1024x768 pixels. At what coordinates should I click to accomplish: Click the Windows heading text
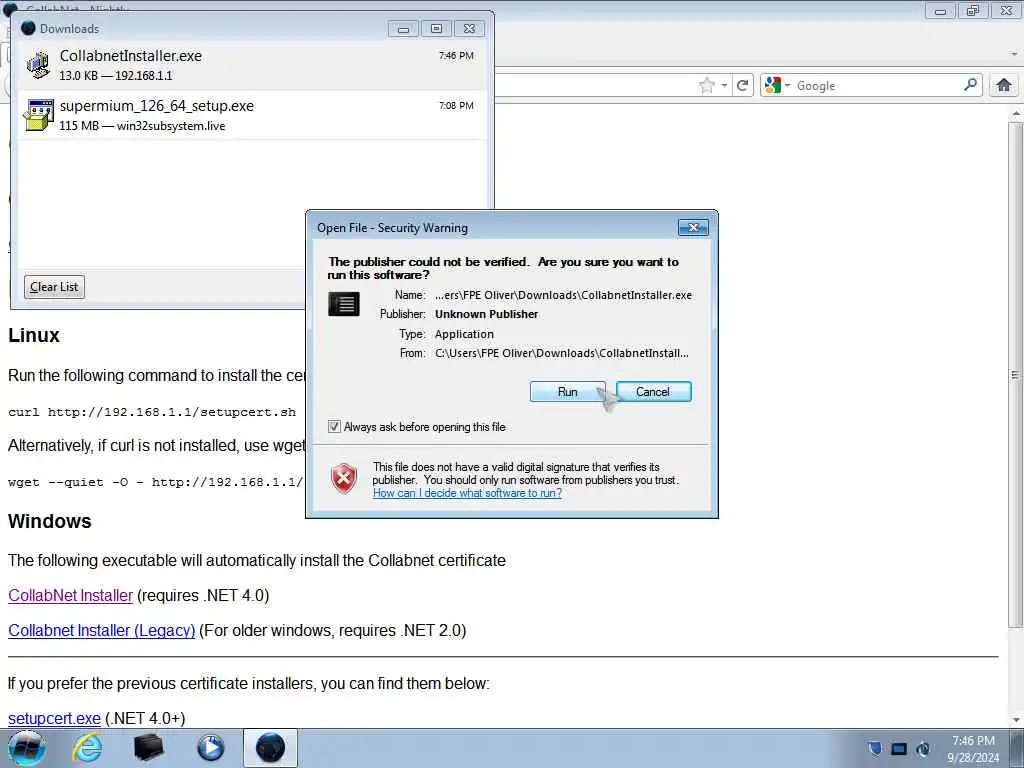point(50,521)
